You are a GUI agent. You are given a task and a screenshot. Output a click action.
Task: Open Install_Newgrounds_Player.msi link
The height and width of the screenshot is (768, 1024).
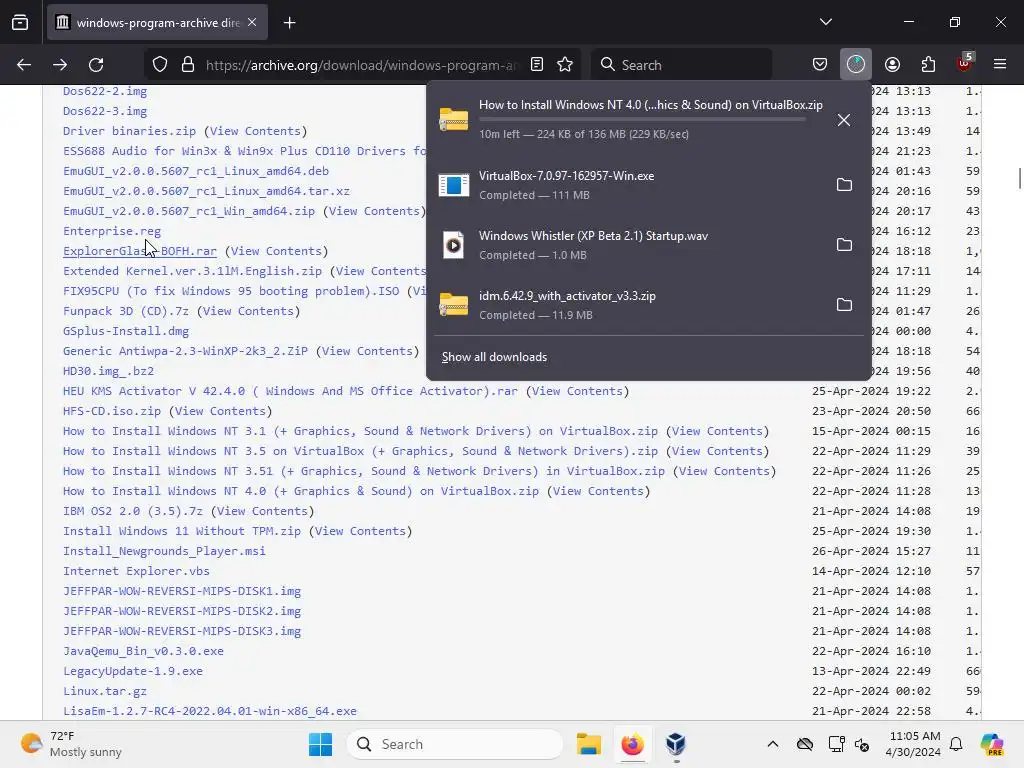pos(164,551)
